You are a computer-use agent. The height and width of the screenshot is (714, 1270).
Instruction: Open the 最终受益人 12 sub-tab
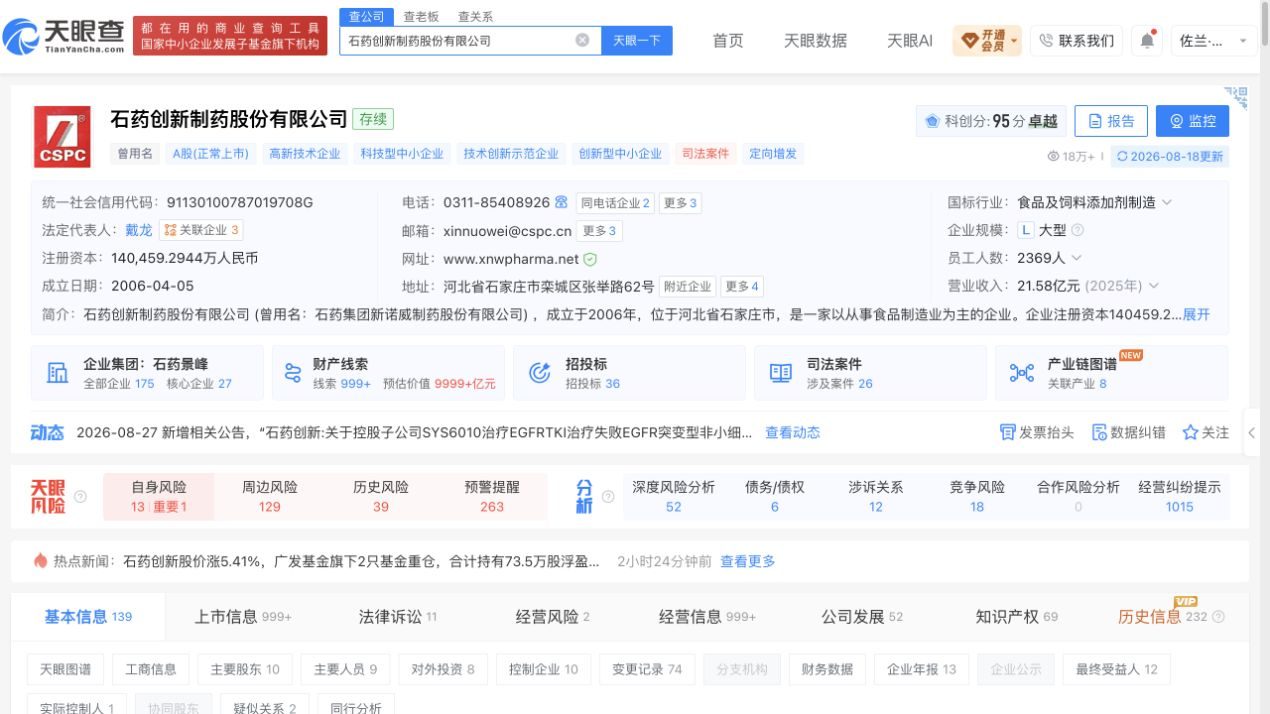1117,669
